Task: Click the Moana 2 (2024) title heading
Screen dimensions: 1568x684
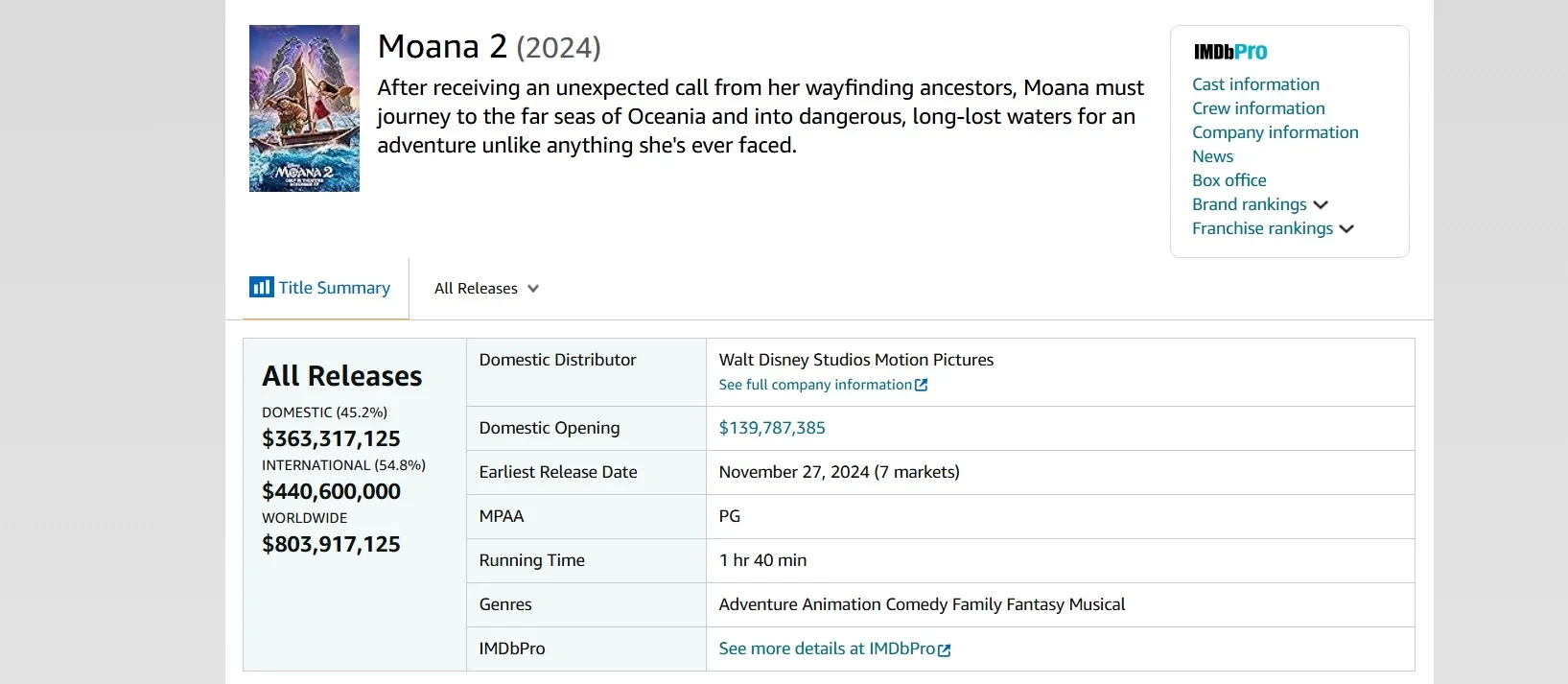Action: click(x=489, y=46)
